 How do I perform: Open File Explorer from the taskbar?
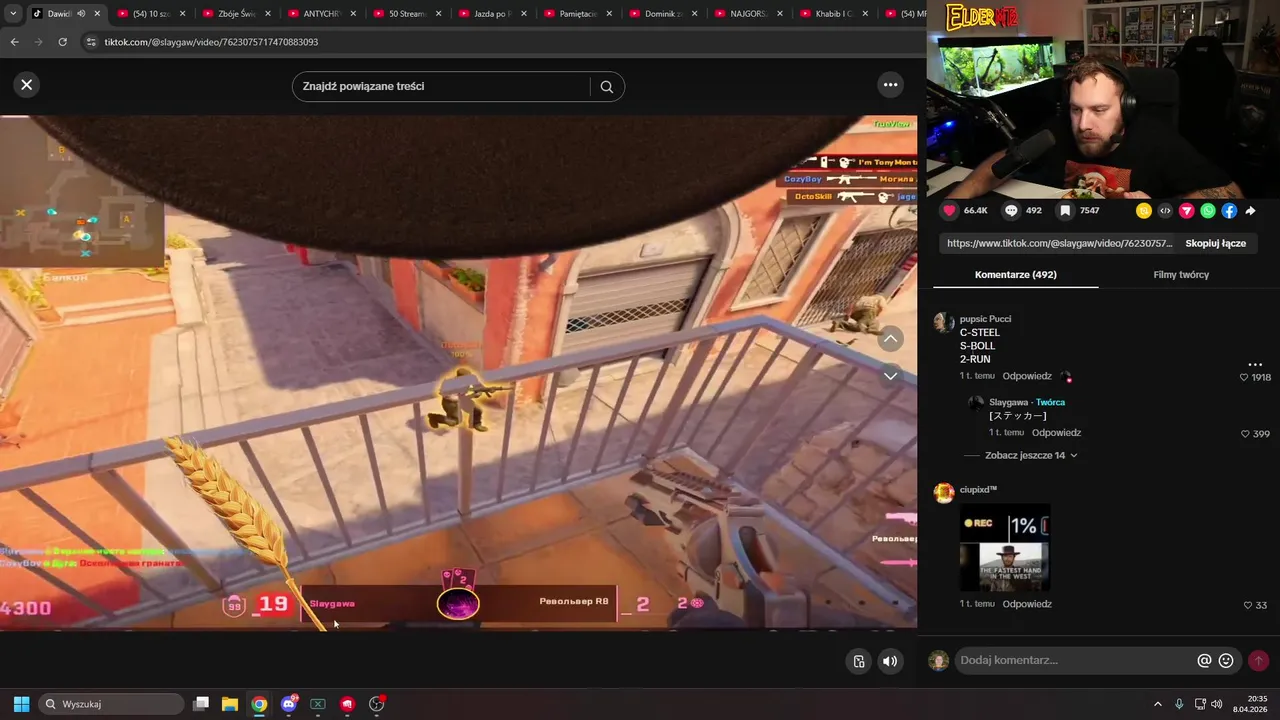coord(230,704)
